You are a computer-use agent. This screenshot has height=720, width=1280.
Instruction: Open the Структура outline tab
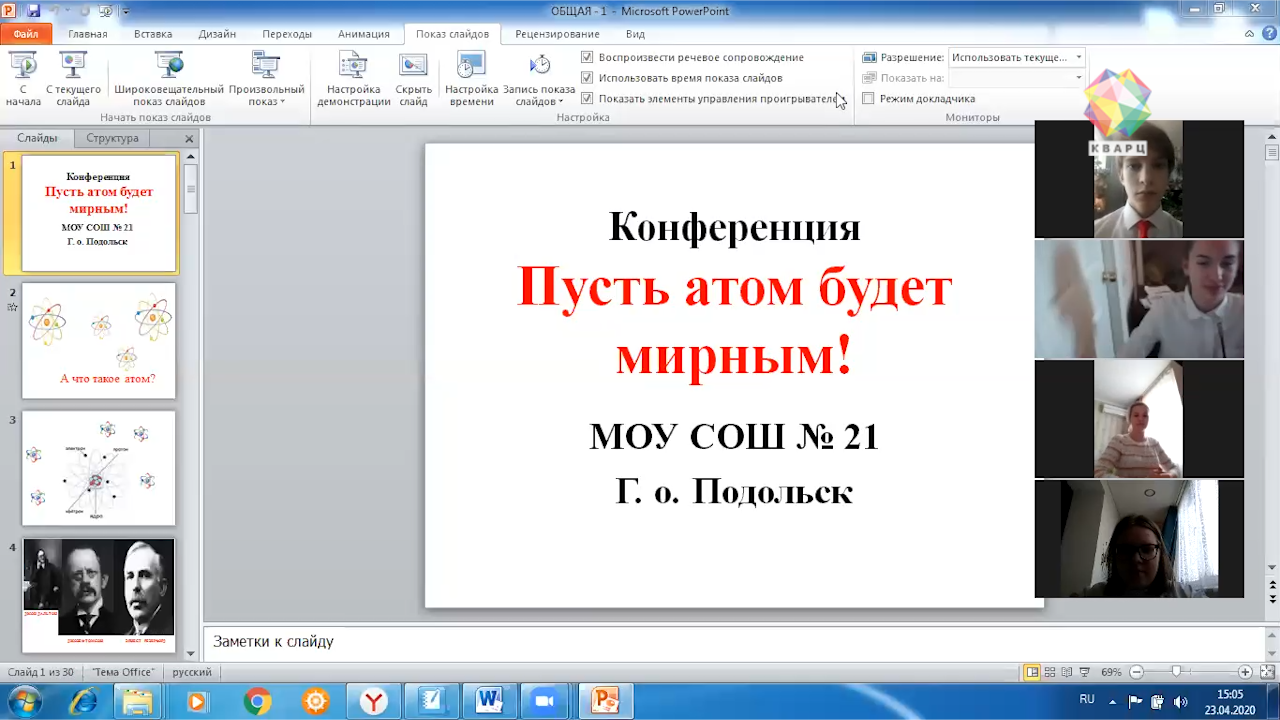(112, 138)
